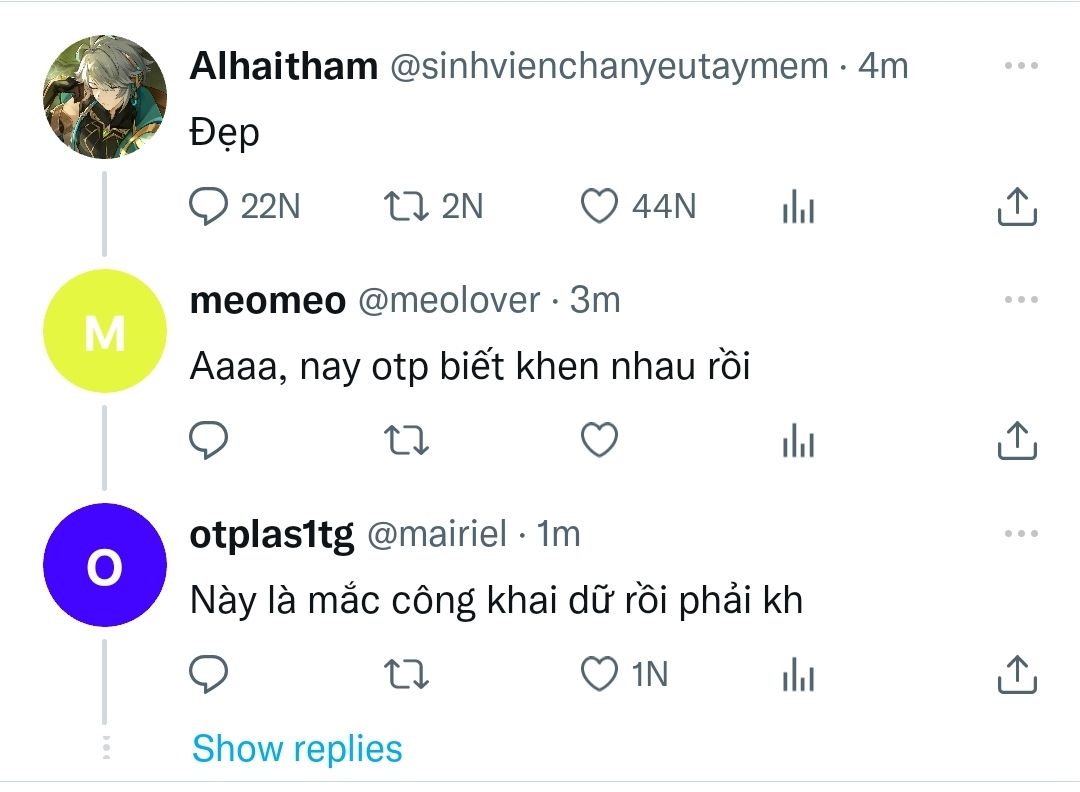Share Alhaitham's tweet
This screenshot has width=1080, height=792.
click(1018, 206)
